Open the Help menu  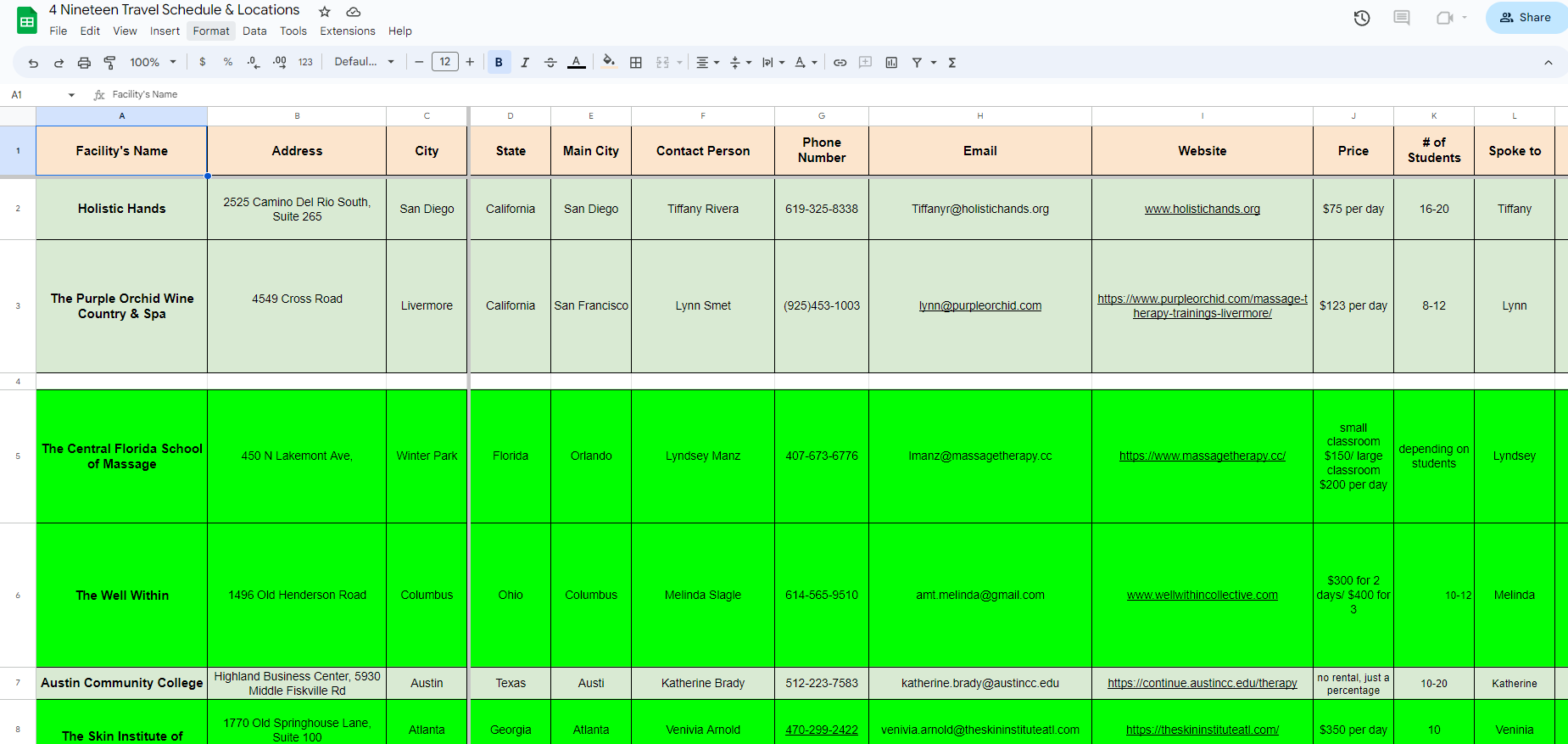point(400,31)
